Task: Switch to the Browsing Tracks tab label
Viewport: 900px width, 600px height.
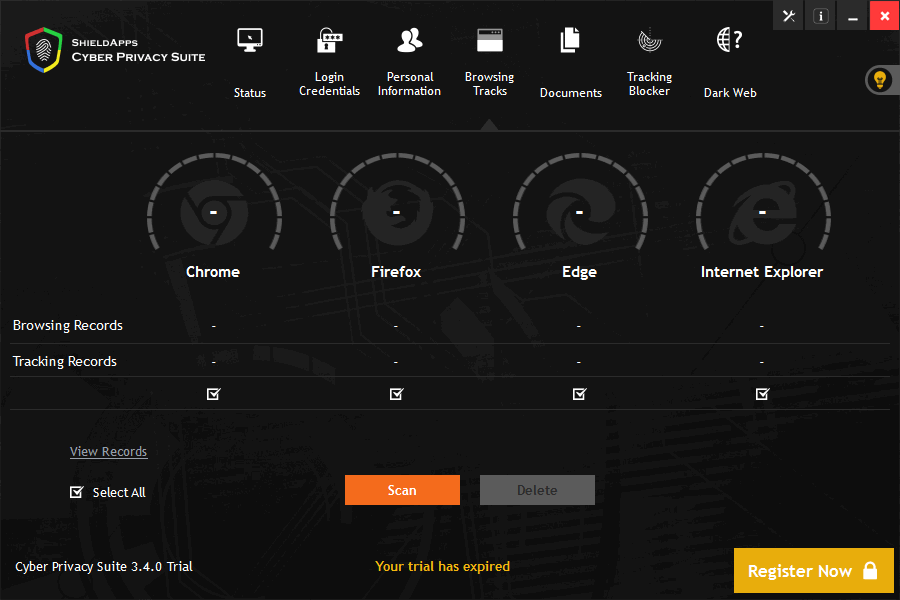Action: 490,84
